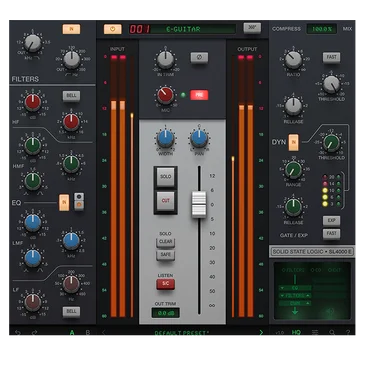The width and height of the screenshot is (365, 365).
Task: Click the blue WIDTH knob
Action: (165, 139)
